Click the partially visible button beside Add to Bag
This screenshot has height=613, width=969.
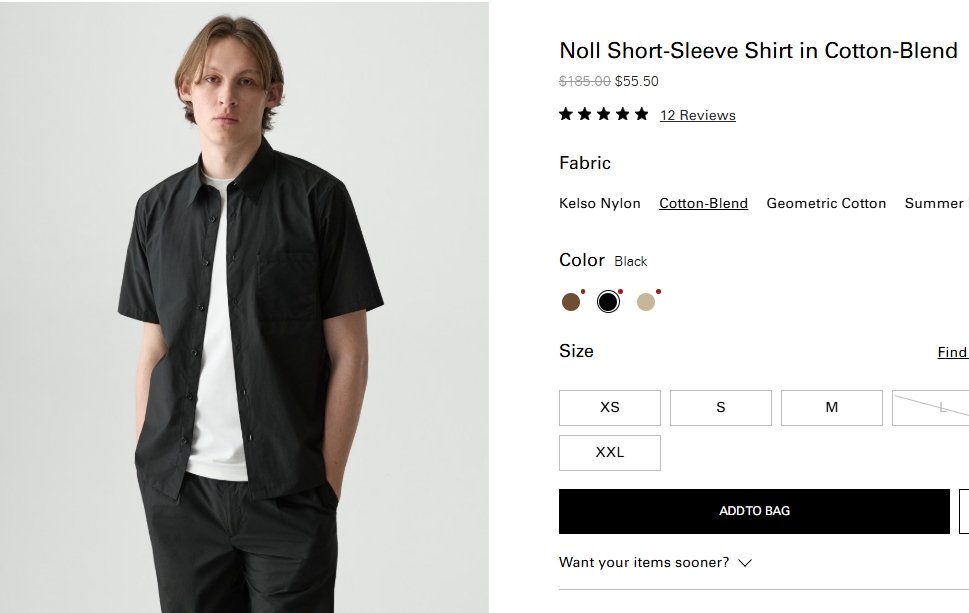[x=963, y=511]
